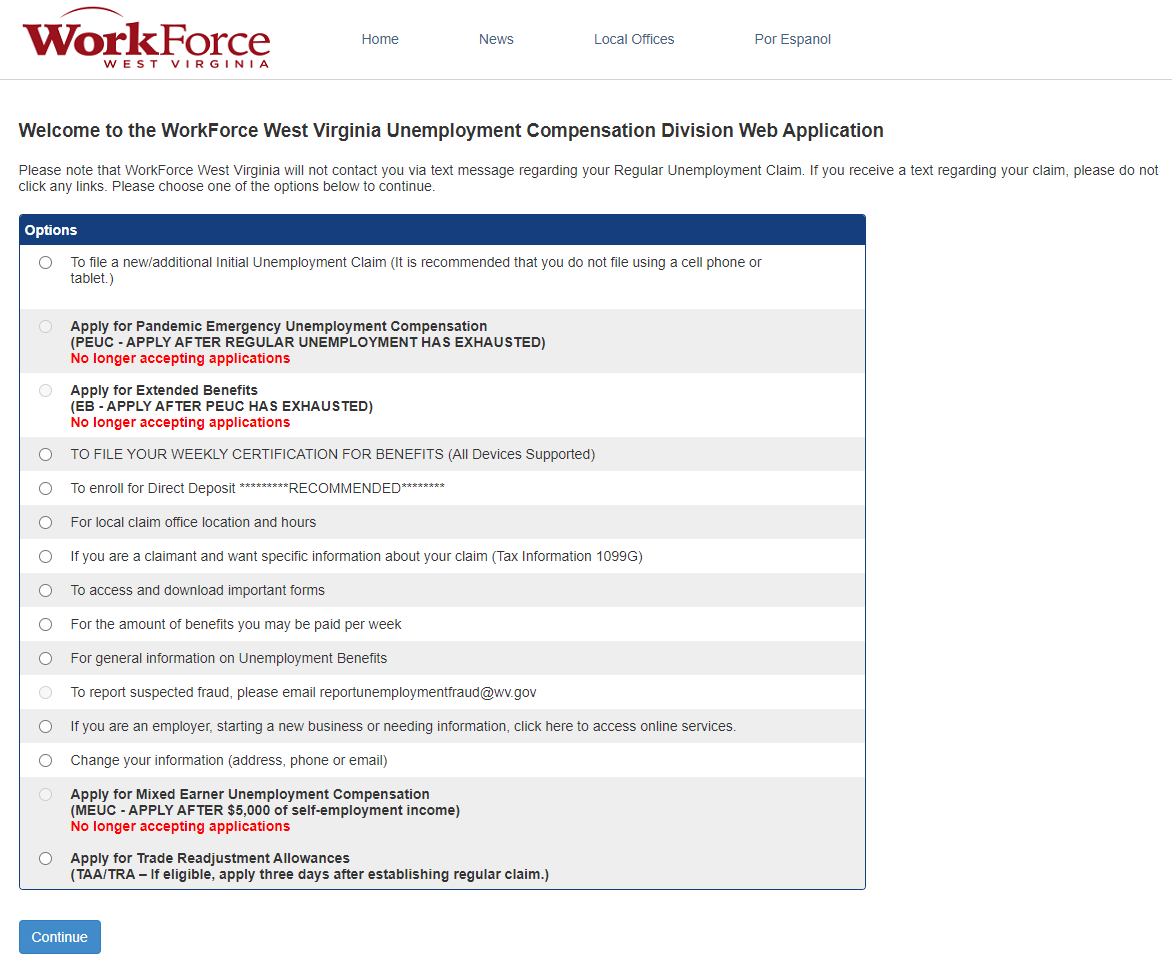This screenshot has height=958, width=1172.
Task: Go to Local Offices page
Action: point(634,40)
